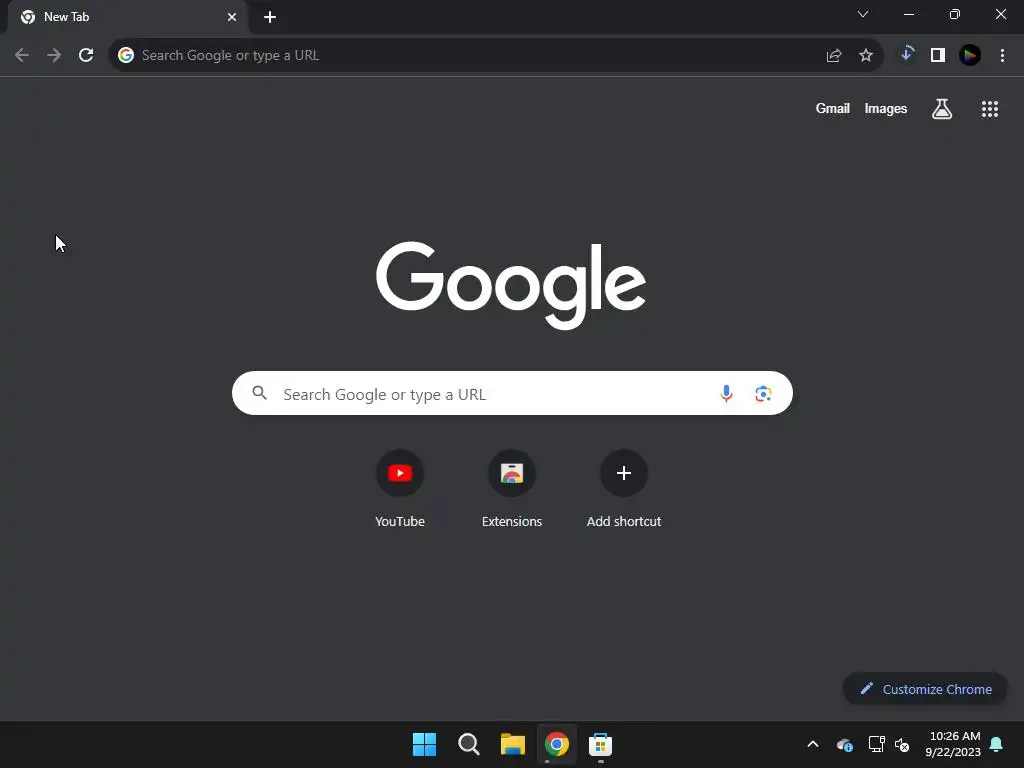1024x768 pixels.
Task: Focus the Google search box
Action: click(512, 393)
